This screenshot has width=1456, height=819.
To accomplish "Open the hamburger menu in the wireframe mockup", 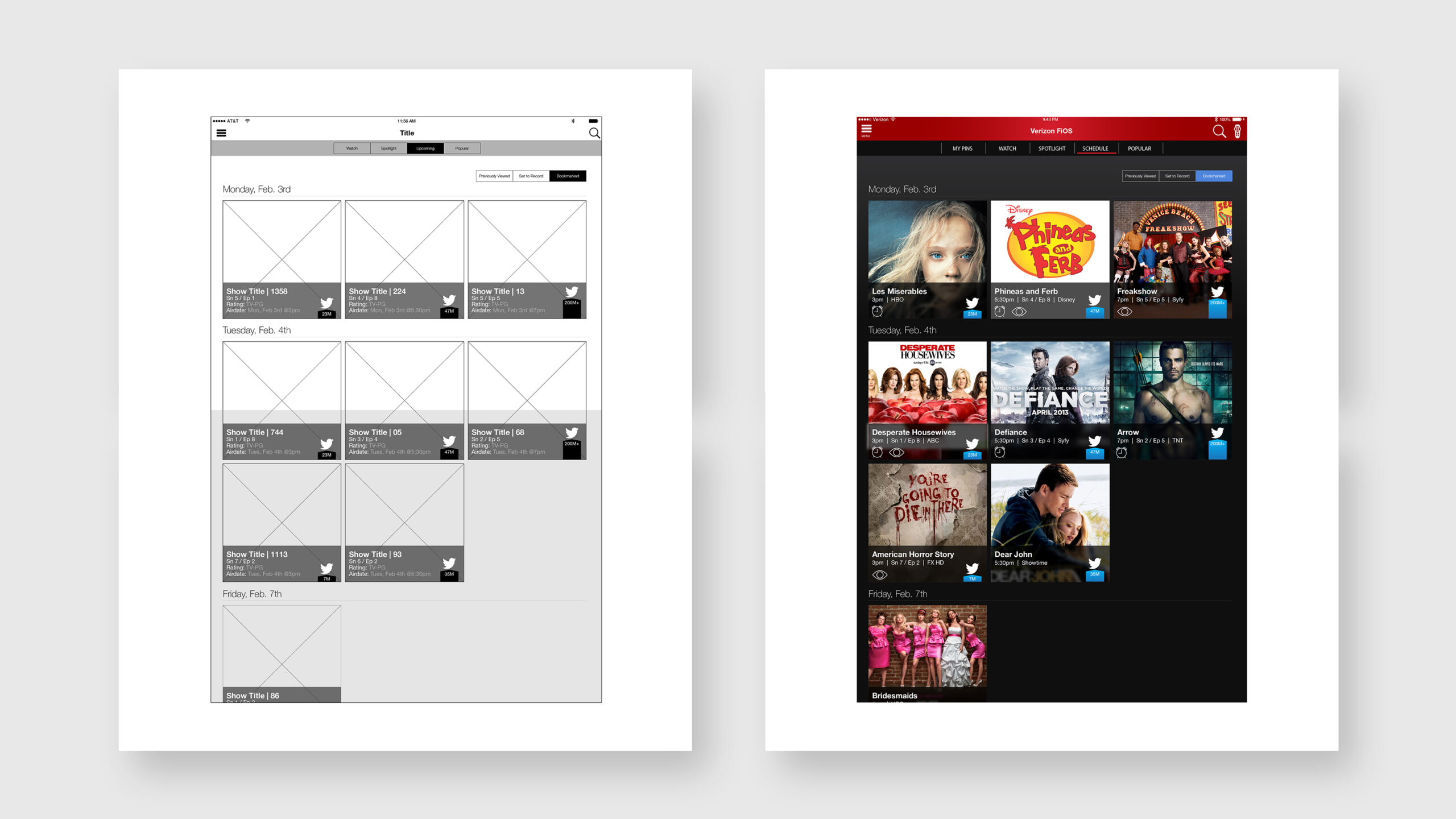I will click(221, 133).
